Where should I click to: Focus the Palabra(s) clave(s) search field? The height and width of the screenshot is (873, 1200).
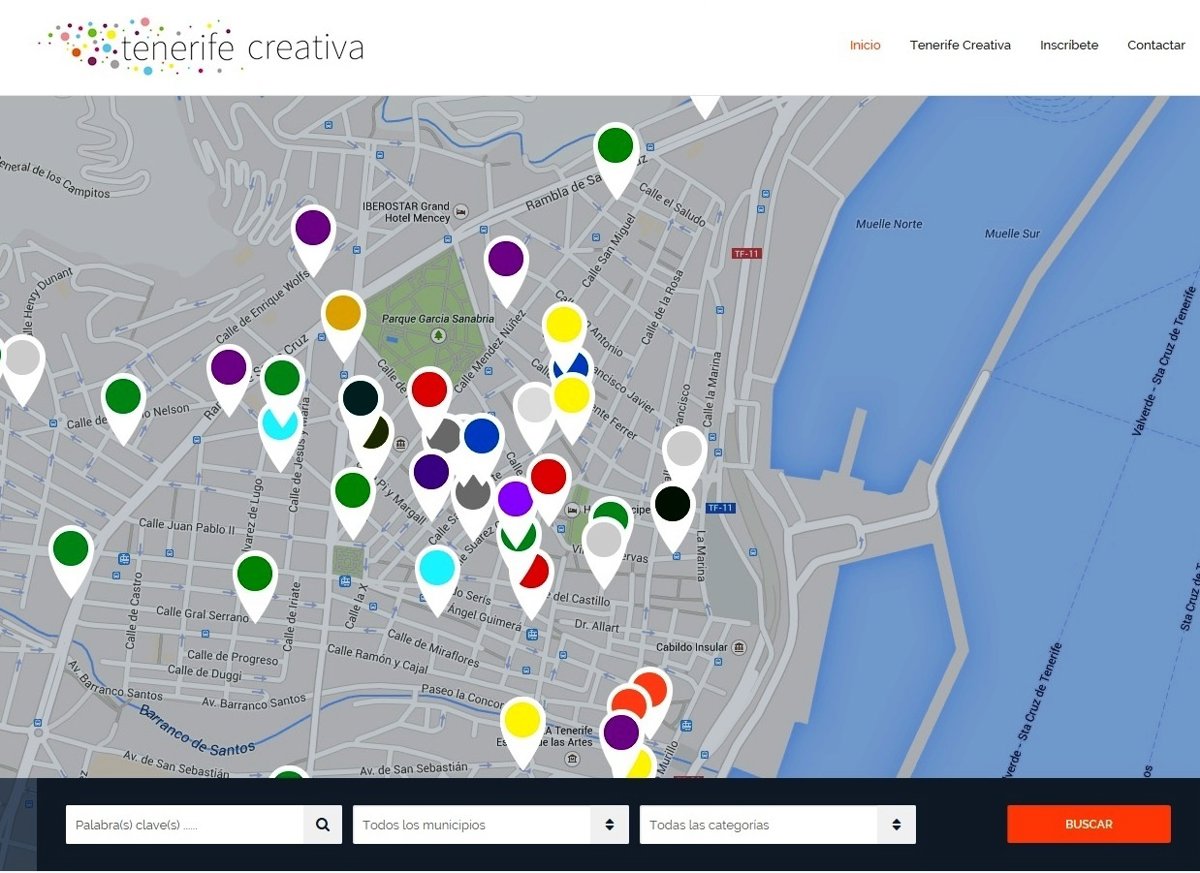coord(185,825)
